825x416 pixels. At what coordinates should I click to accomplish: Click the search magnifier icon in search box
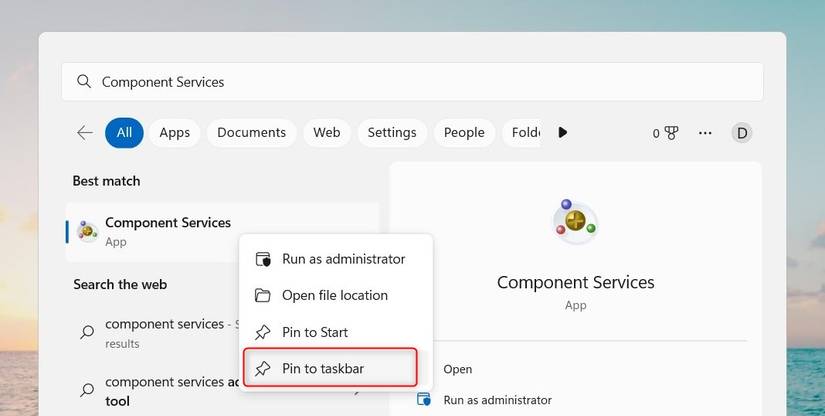click(x=84, y=82)
